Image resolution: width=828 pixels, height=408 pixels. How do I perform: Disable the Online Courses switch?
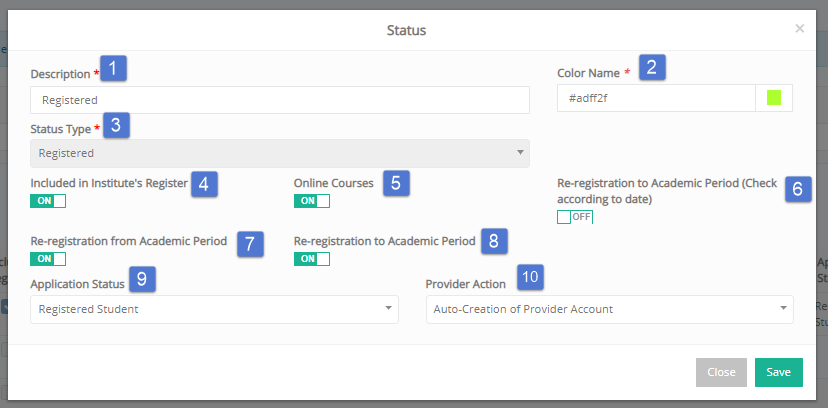click(x=312, y=201)
